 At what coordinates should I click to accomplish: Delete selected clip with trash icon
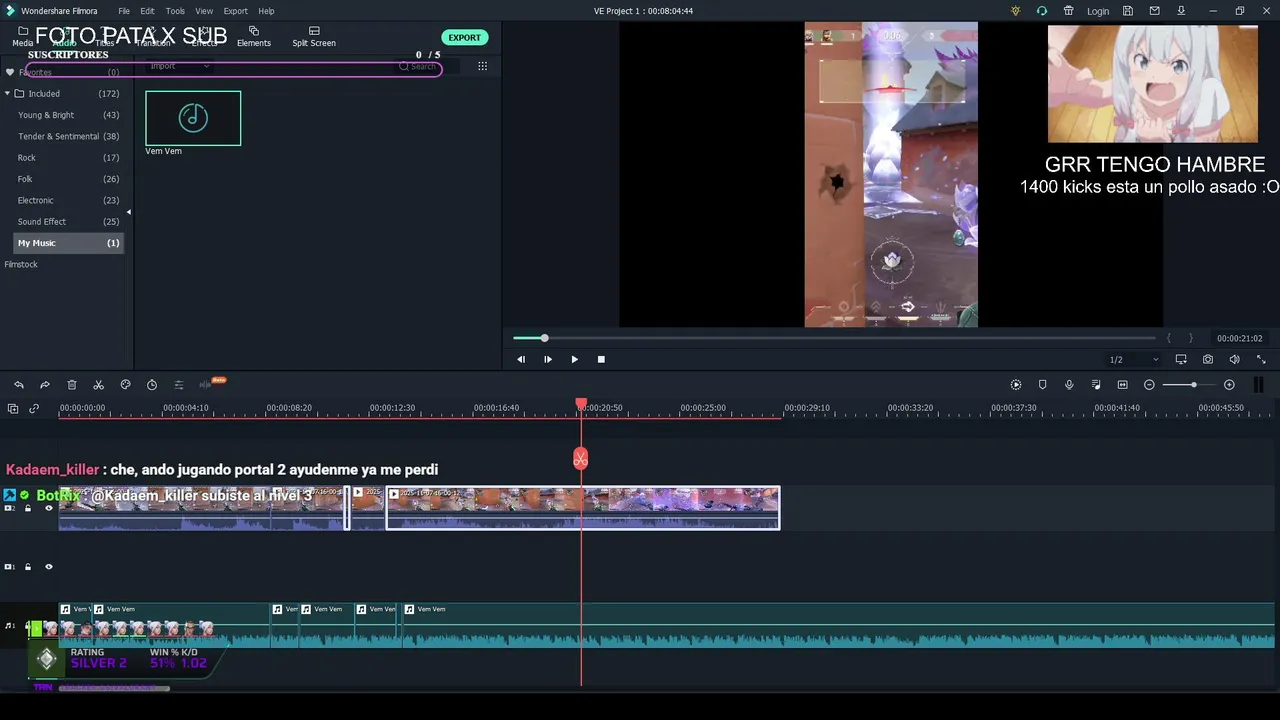coord(72,385)
